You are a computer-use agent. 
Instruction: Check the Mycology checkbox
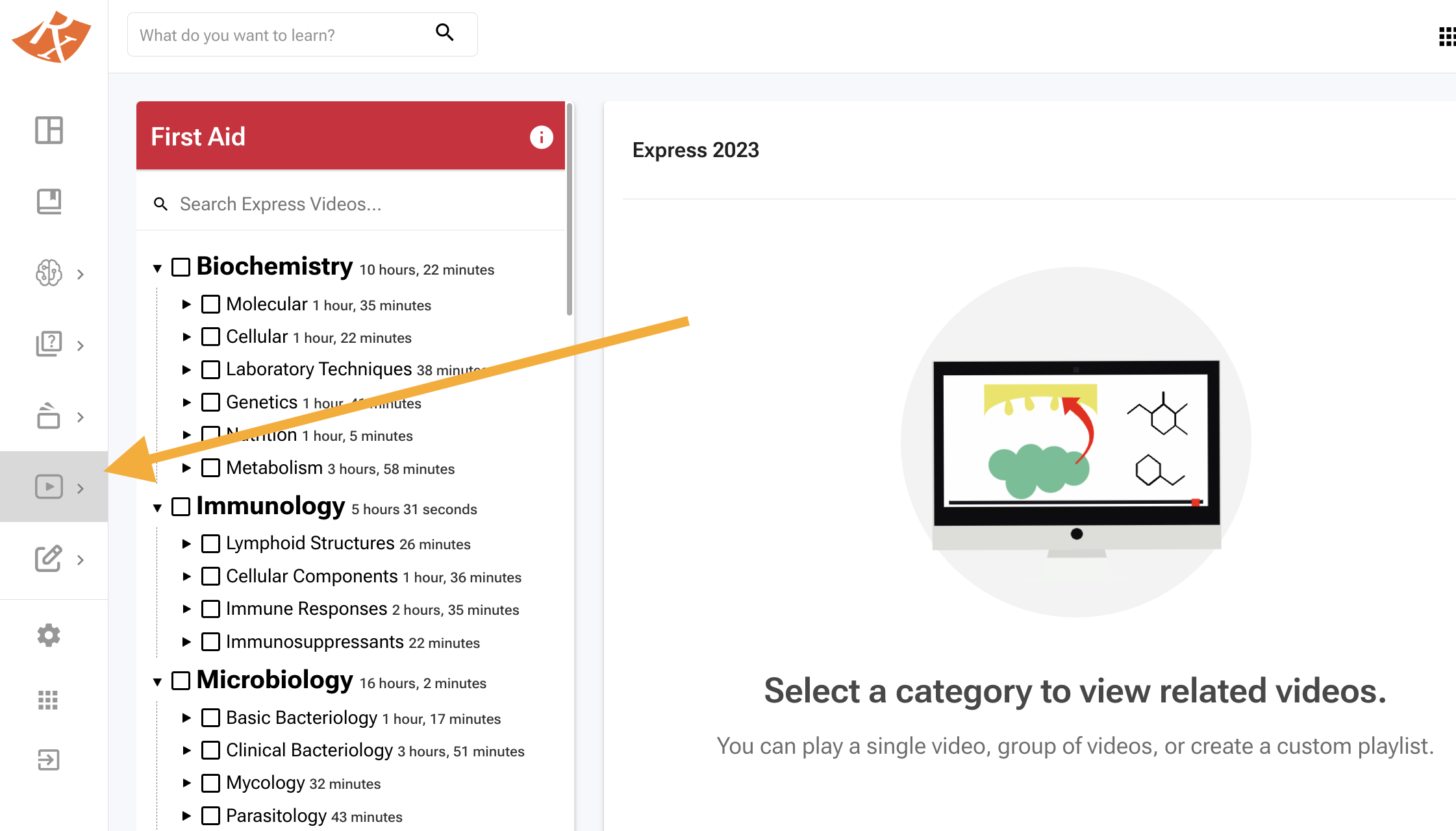(x=211, y=783)
